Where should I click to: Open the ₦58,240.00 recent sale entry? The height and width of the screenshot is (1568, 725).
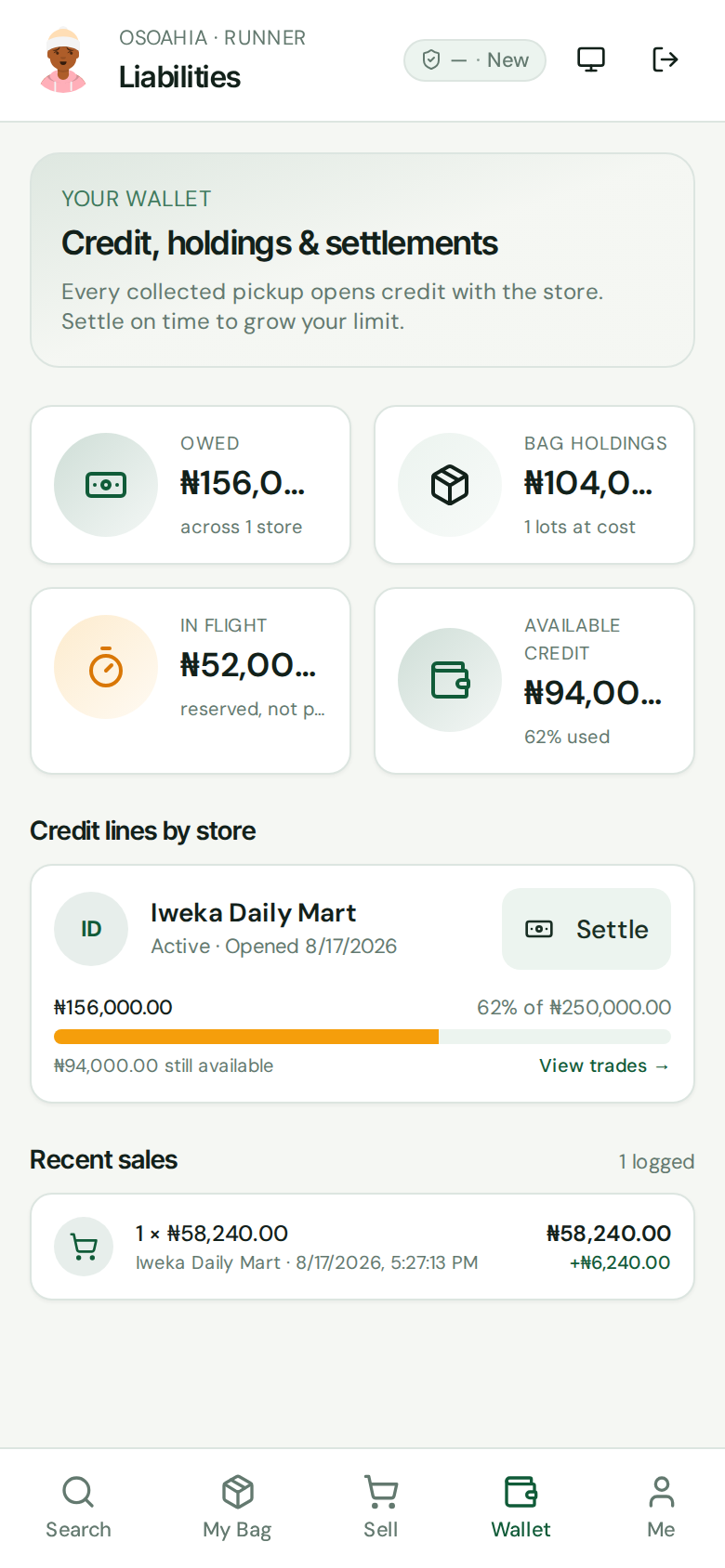click(x=362, y=1247)
